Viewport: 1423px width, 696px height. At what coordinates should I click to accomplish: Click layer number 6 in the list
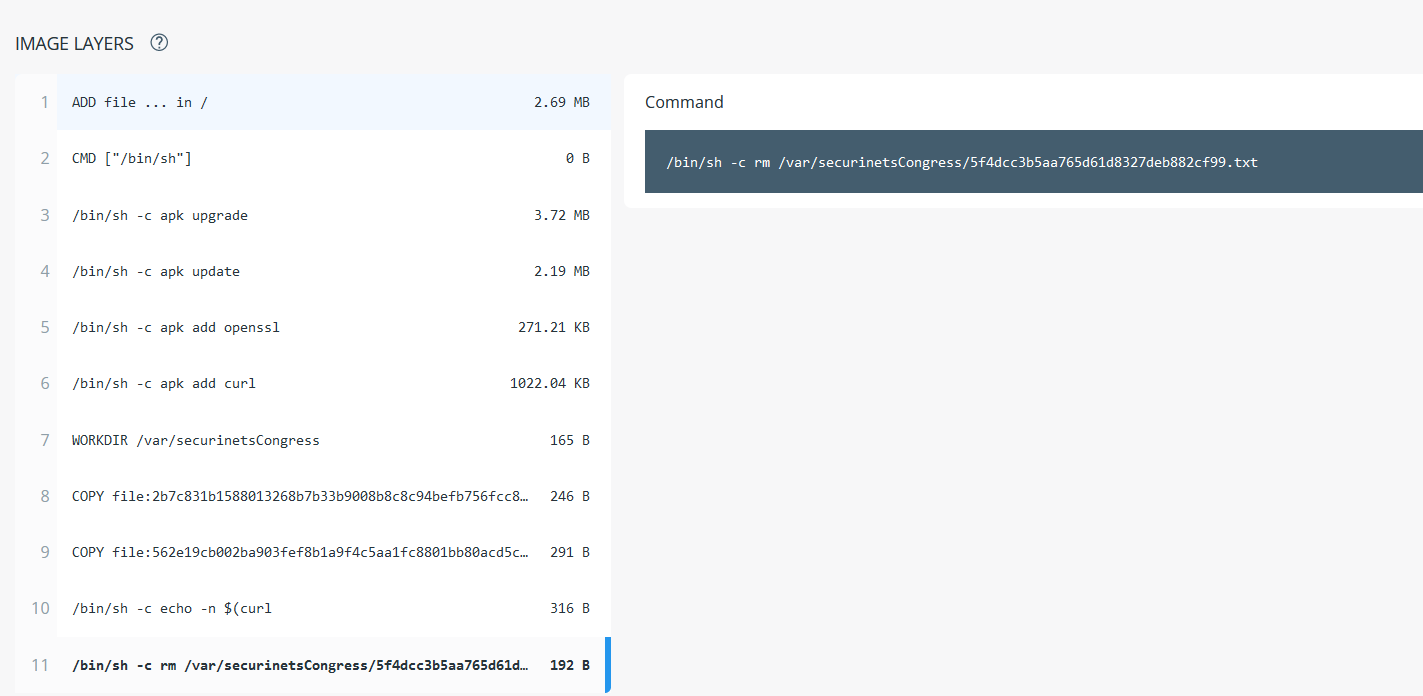[x=45, y=383]
